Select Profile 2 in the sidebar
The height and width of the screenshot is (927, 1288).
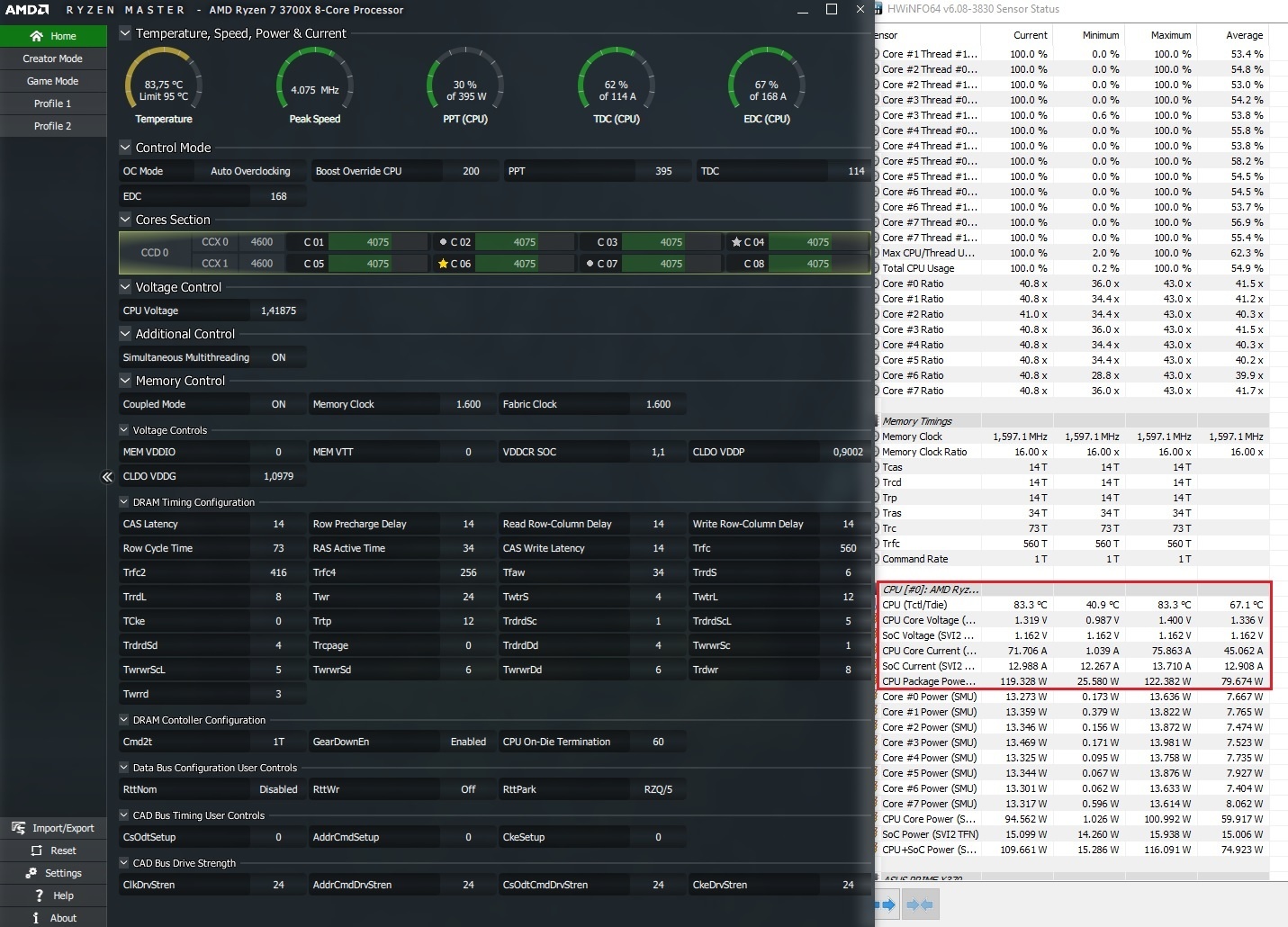(x=53, y=126)
